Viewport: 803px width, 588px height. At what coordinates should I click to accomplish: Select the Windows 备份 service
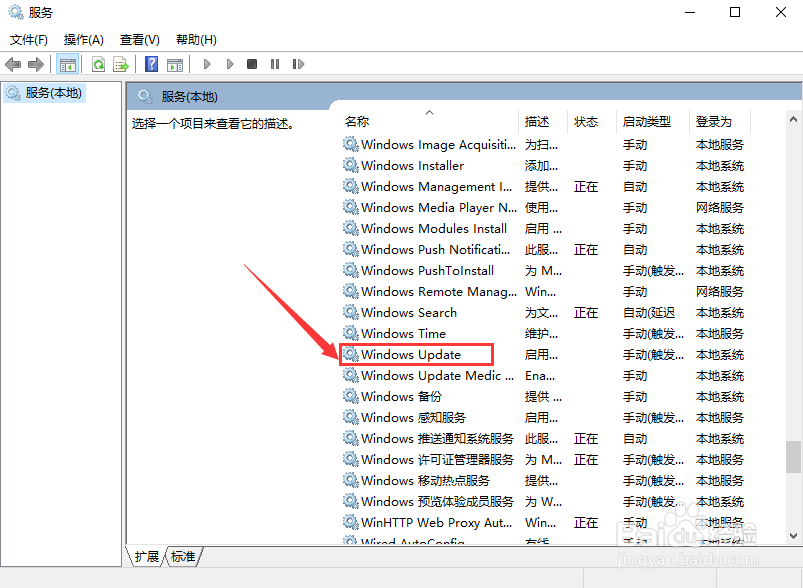click(543, 396)
